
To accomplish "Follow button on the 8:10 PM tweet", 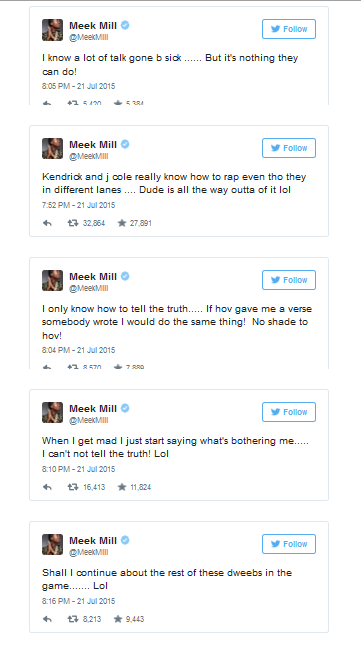I will pos(289,412).
